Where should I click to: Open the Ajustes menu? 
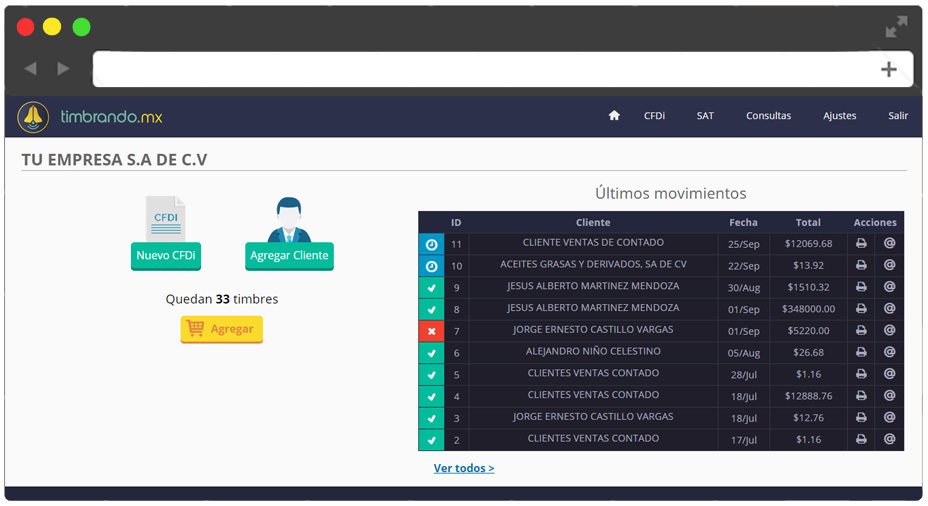pyautogui.click(x=839, y=116)
